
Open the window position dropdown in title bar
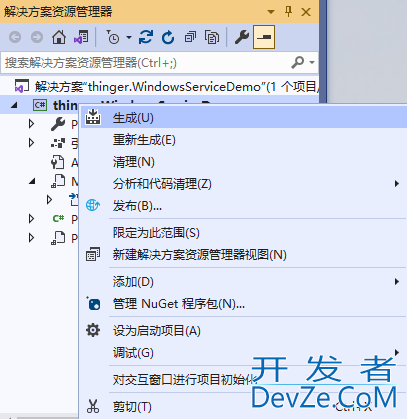[271, 12]
